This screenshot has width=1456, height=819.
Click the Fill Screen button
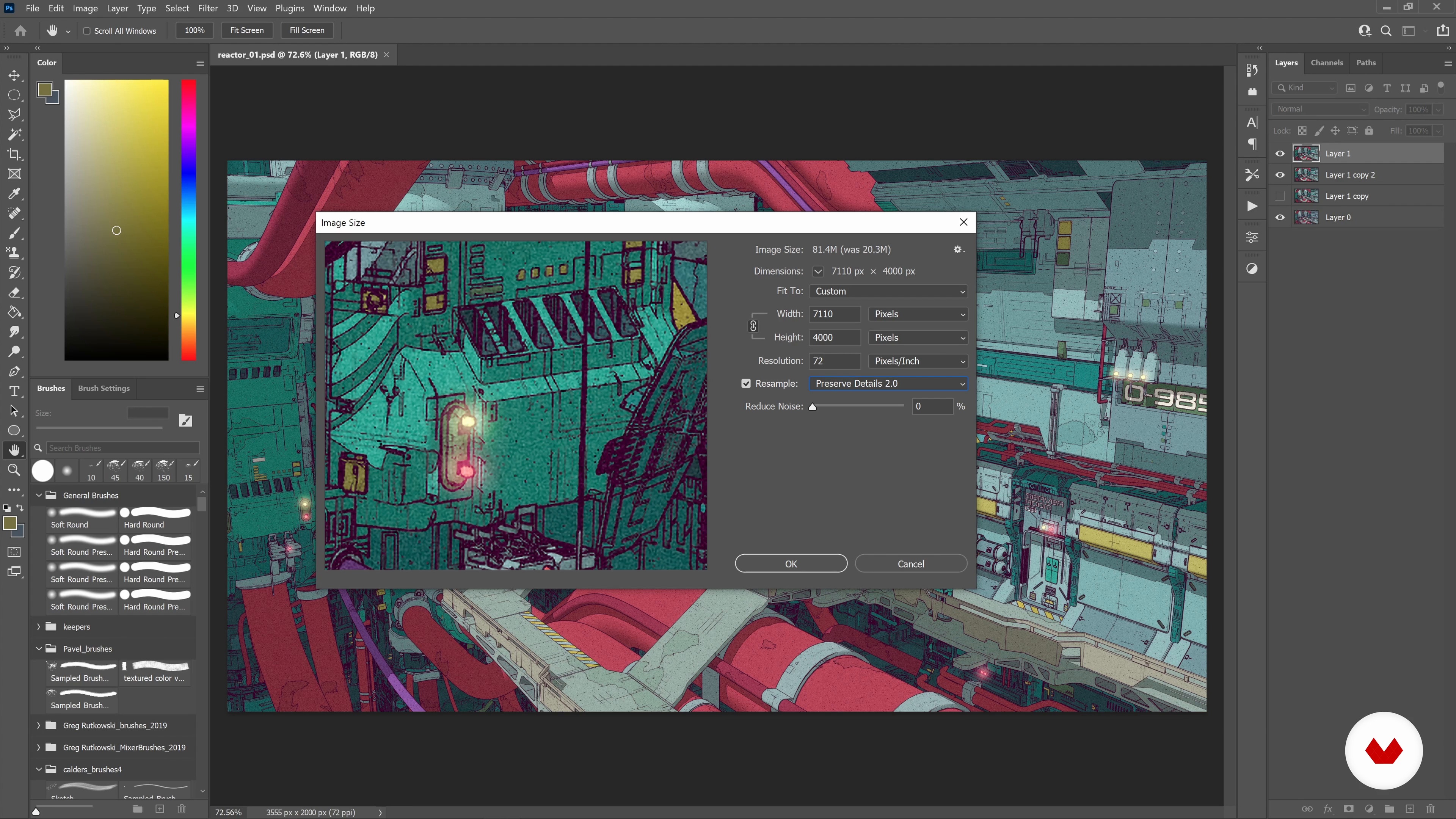tap(307, 30)
